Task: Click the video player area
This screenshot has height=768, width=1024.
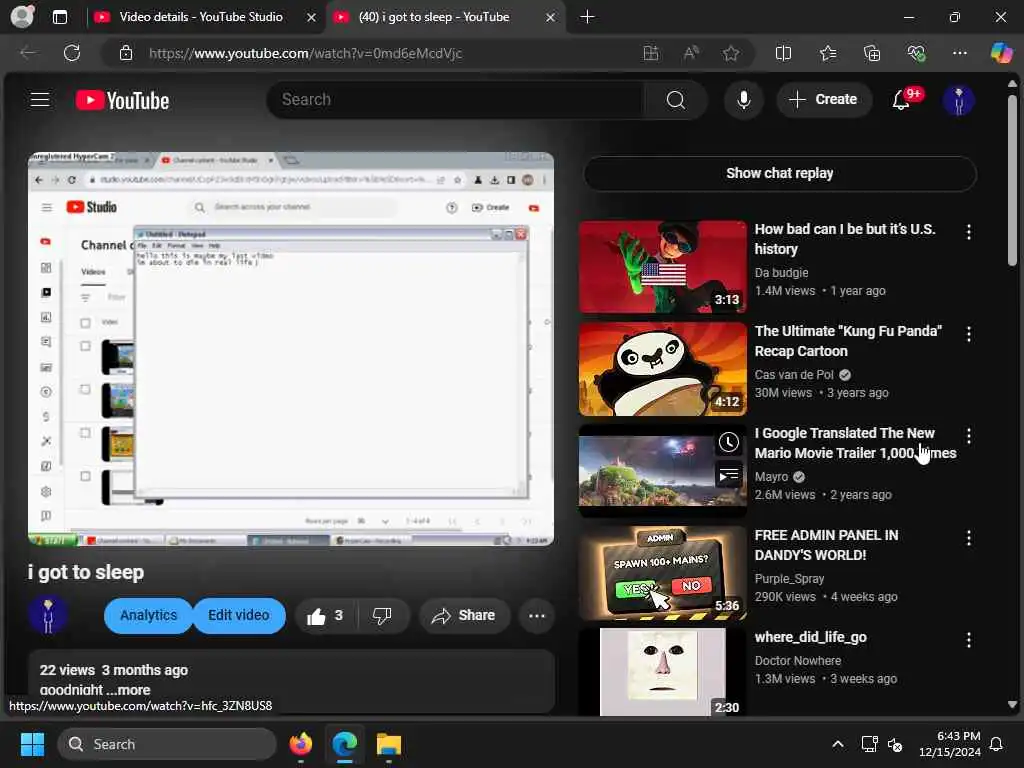Action: point(291,349)
